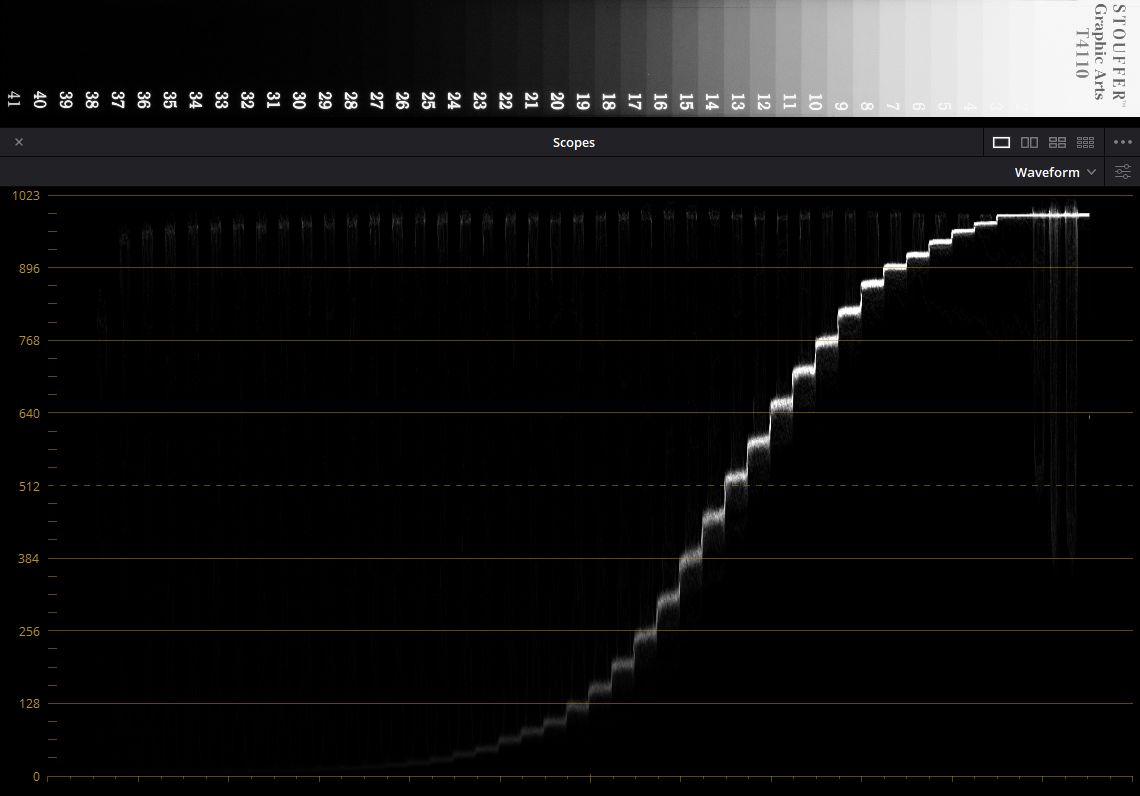Switch scopes to single-view layout
Viewport: 1140px width, 796px height.
1001,142
